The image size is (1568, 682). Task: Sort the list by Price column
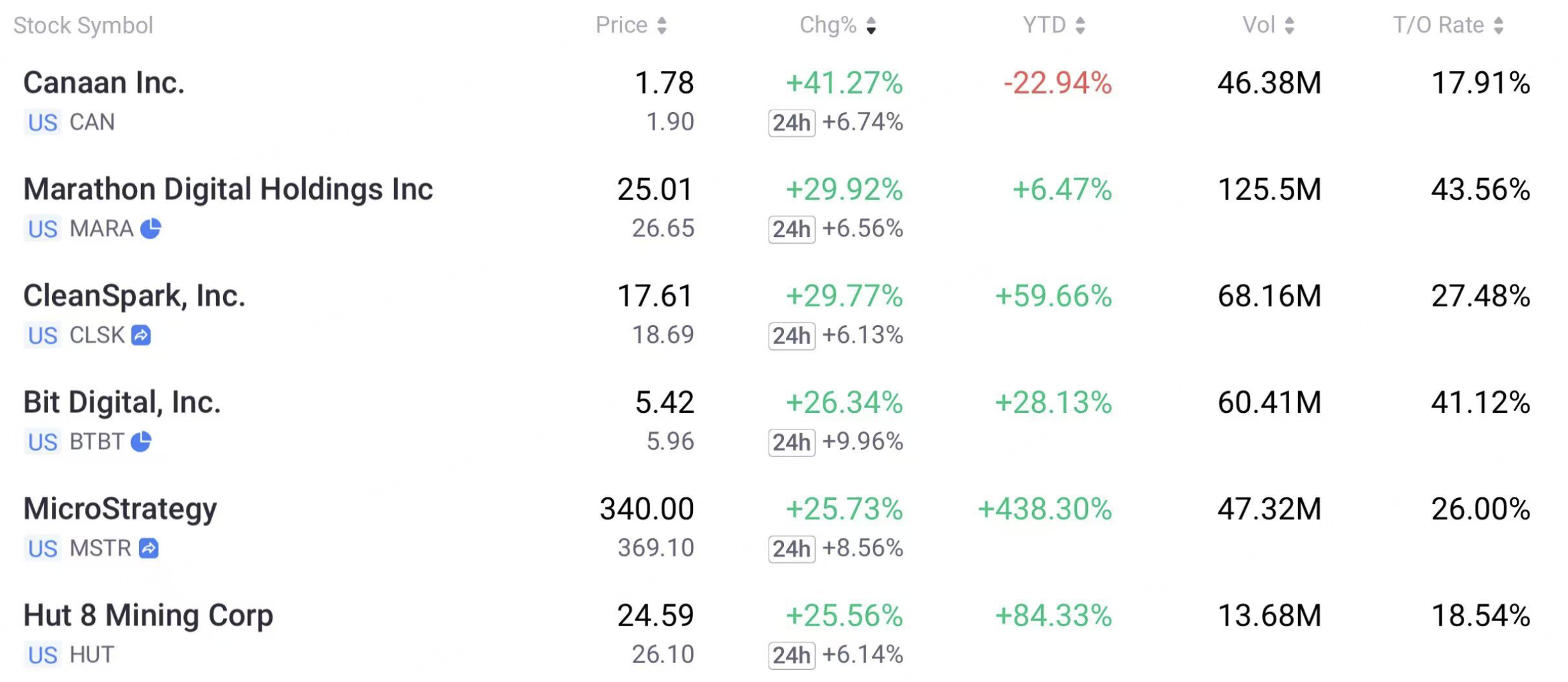coord(631,25)
